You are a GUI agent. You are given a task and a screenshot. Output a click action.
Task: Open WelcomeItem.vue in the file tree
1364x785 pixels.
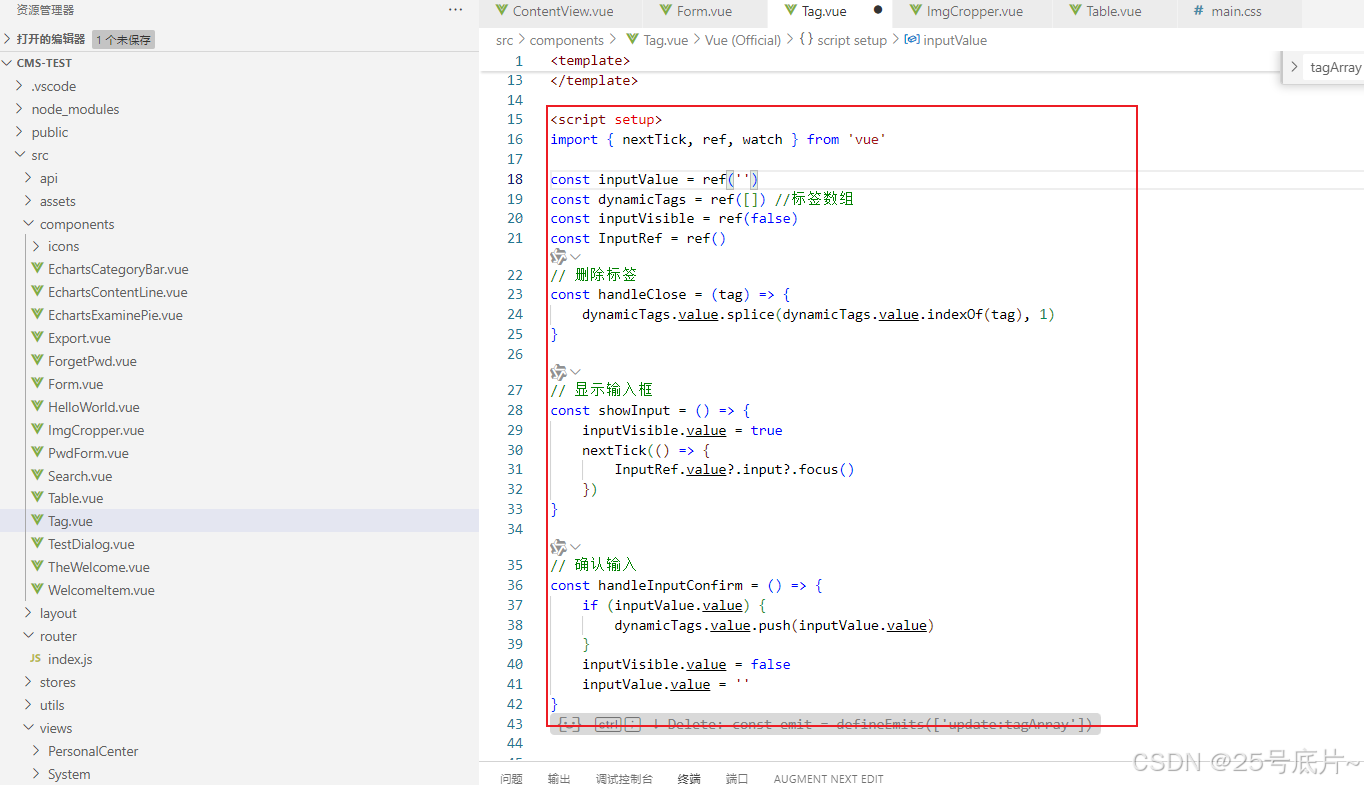click(x=101, y=590)
